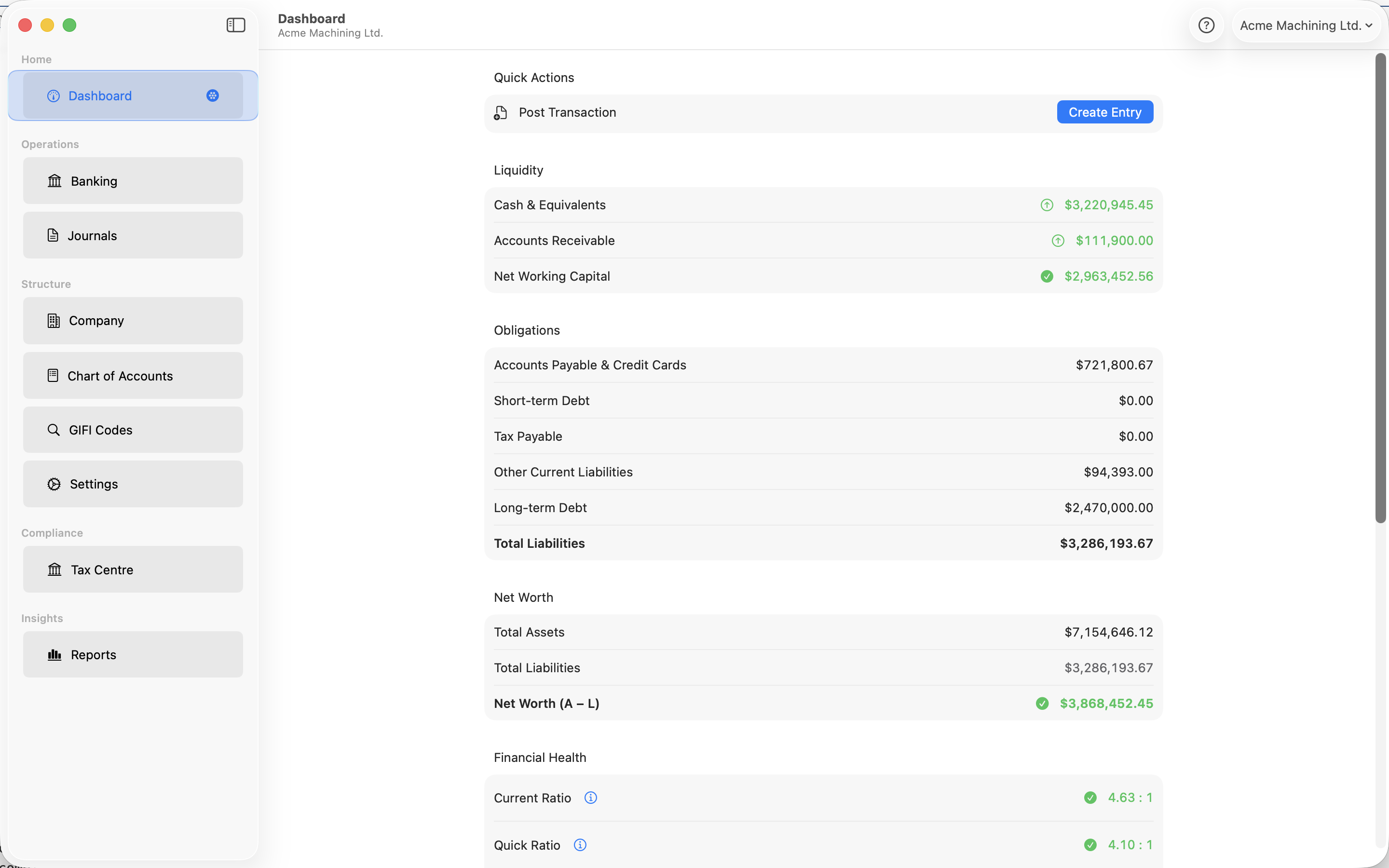Screen dimensions: 1389x868
Task: Toggle the sidebar visibility icon
Action: [x=236, y=25]
